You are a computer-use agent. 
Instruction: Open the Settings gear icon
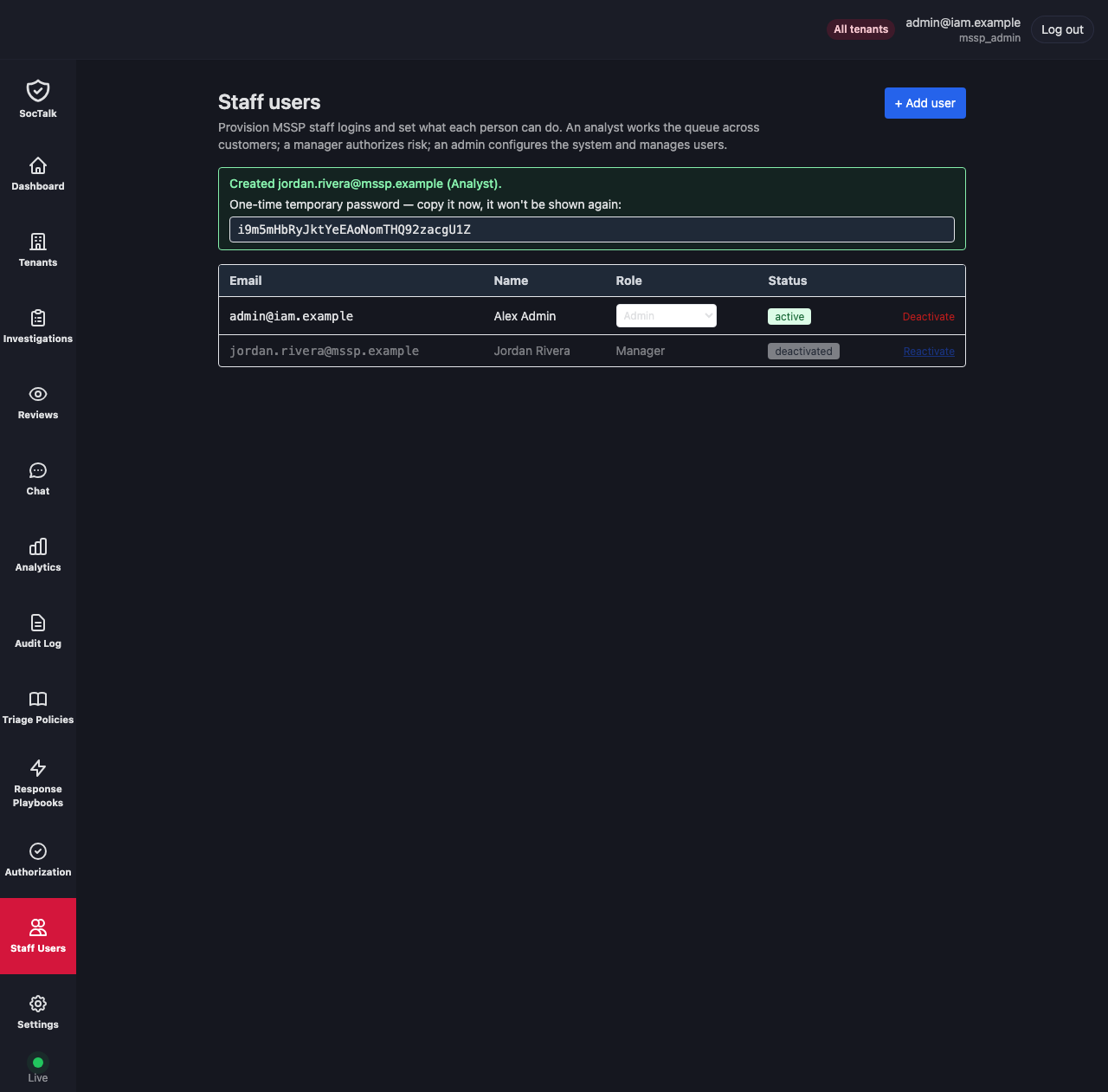pyautogui.click(x=38, y=1004)
